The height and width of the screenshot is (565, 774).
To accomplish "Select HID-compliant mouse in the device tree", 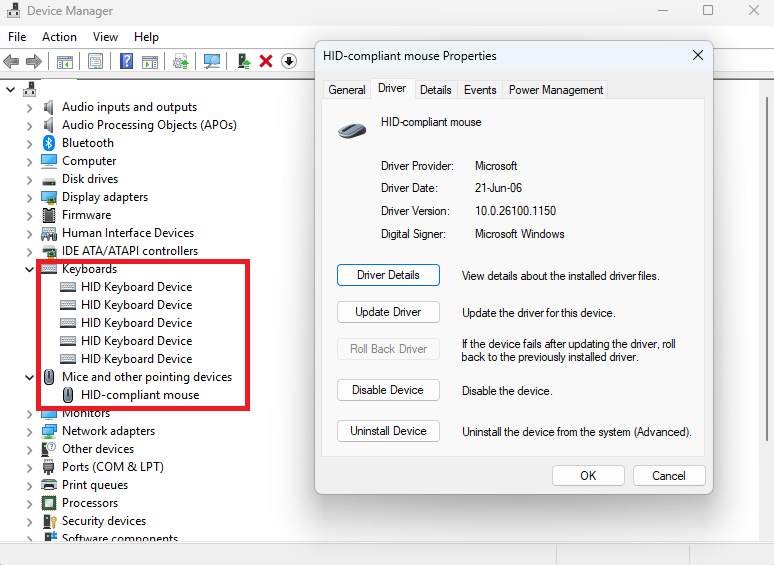I will pyautogui.click(x=140, y=395).
